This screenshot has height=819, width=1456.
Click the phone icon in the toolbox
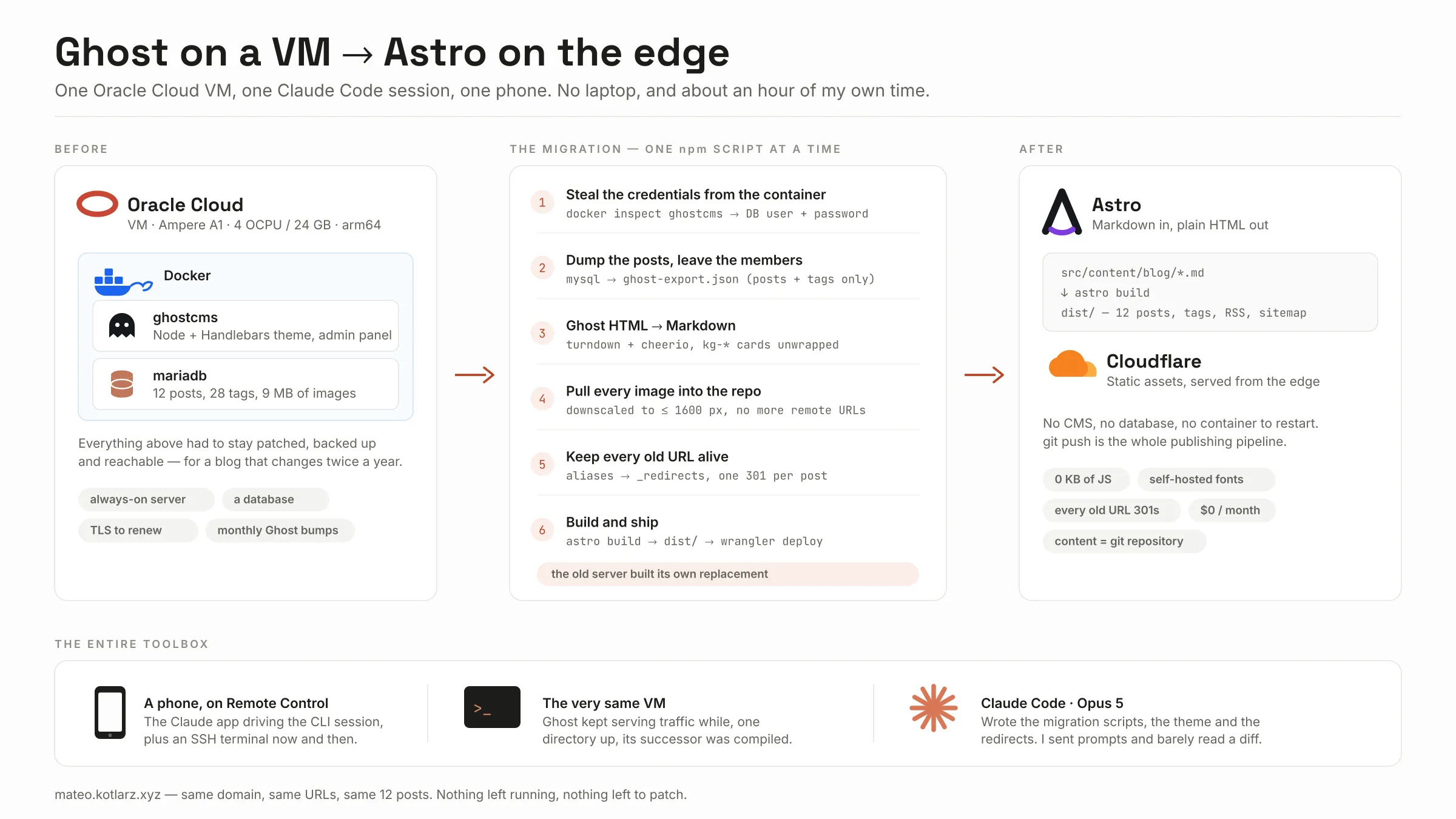coord(110,712)
